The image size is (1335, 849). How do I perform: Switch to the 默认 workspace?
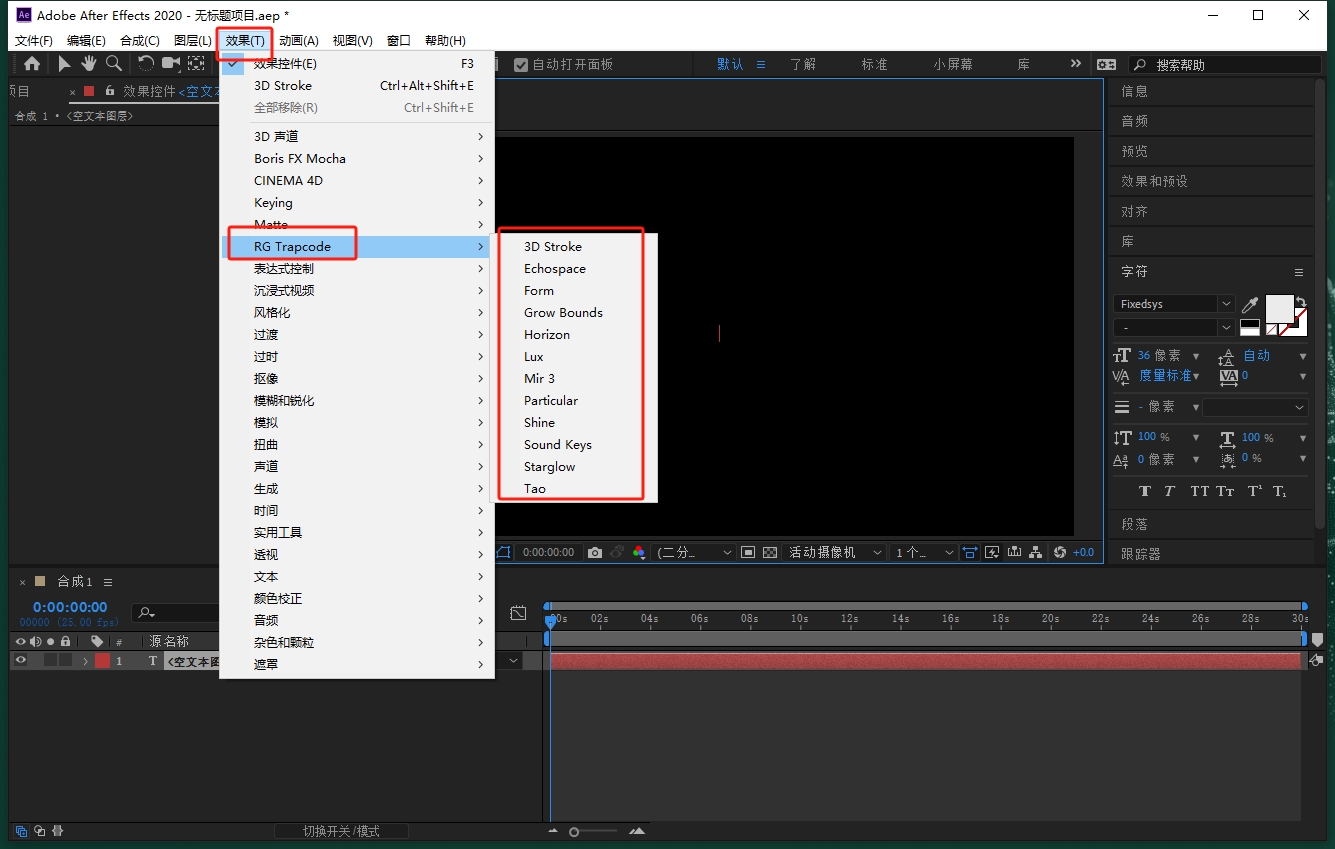point(730,64)
